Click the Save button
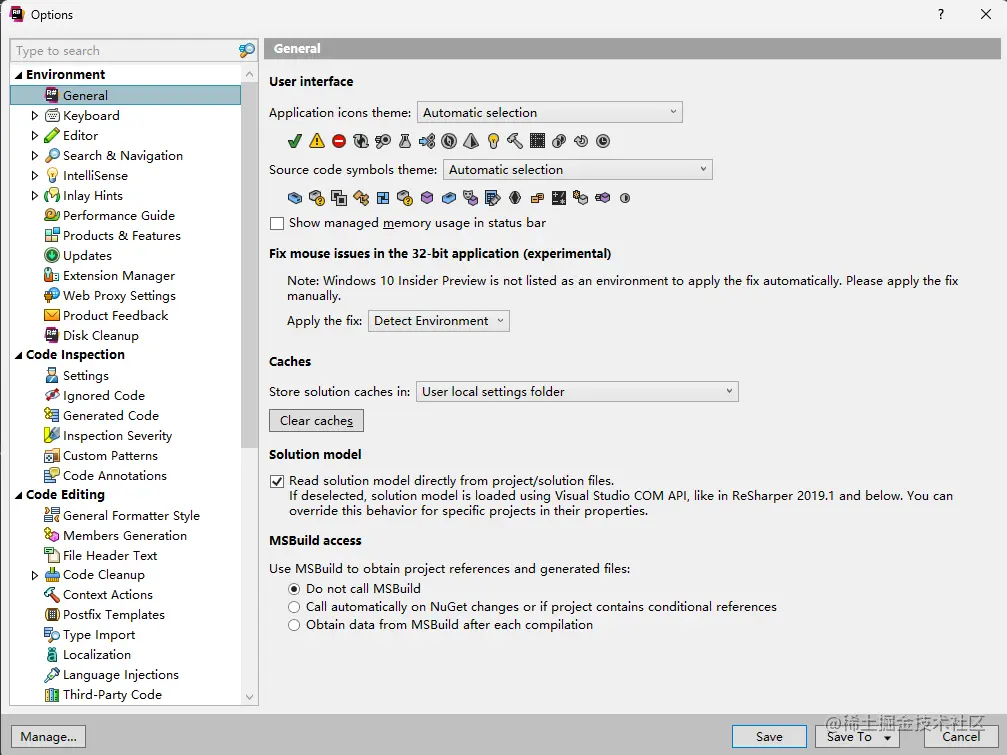Viewport: 1007px width, 755px height. [x=769, y=736]
